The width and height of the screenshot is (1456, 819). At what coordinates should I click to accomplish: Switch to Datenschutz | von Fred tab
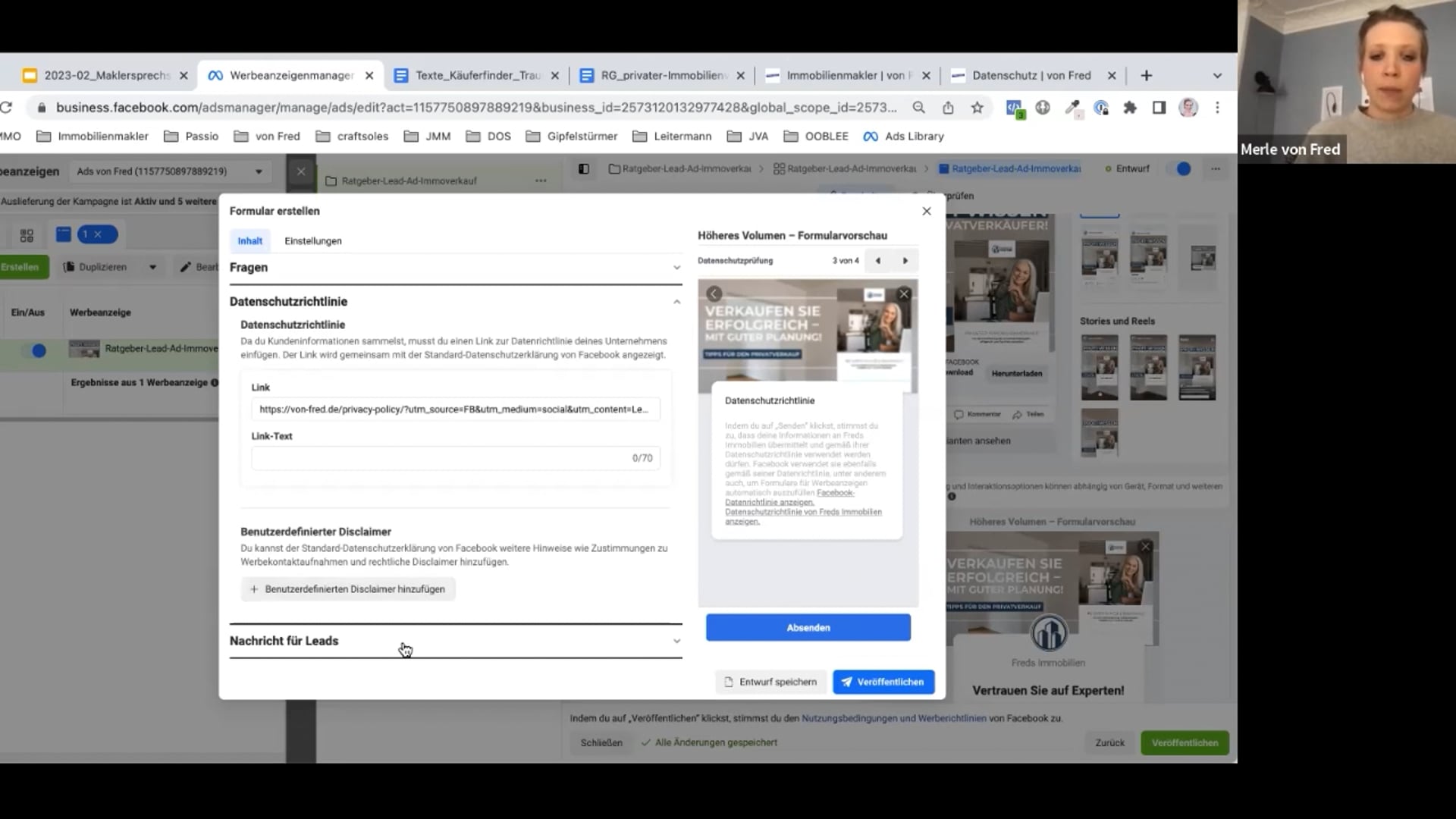(x=1034, y=76)
